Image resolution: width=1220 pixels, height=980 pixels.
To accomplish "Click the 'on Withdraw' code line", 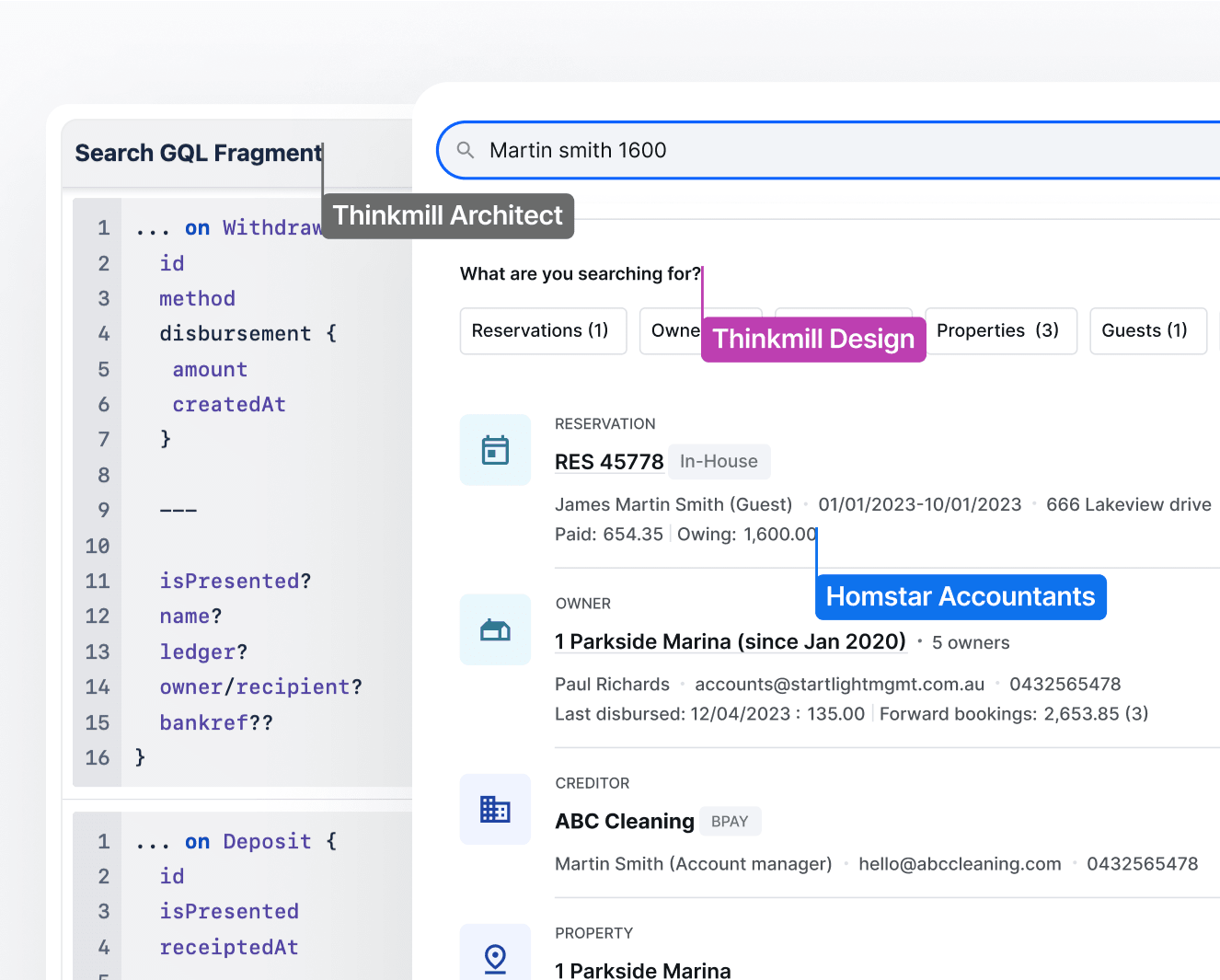I will tap(228, 227).
